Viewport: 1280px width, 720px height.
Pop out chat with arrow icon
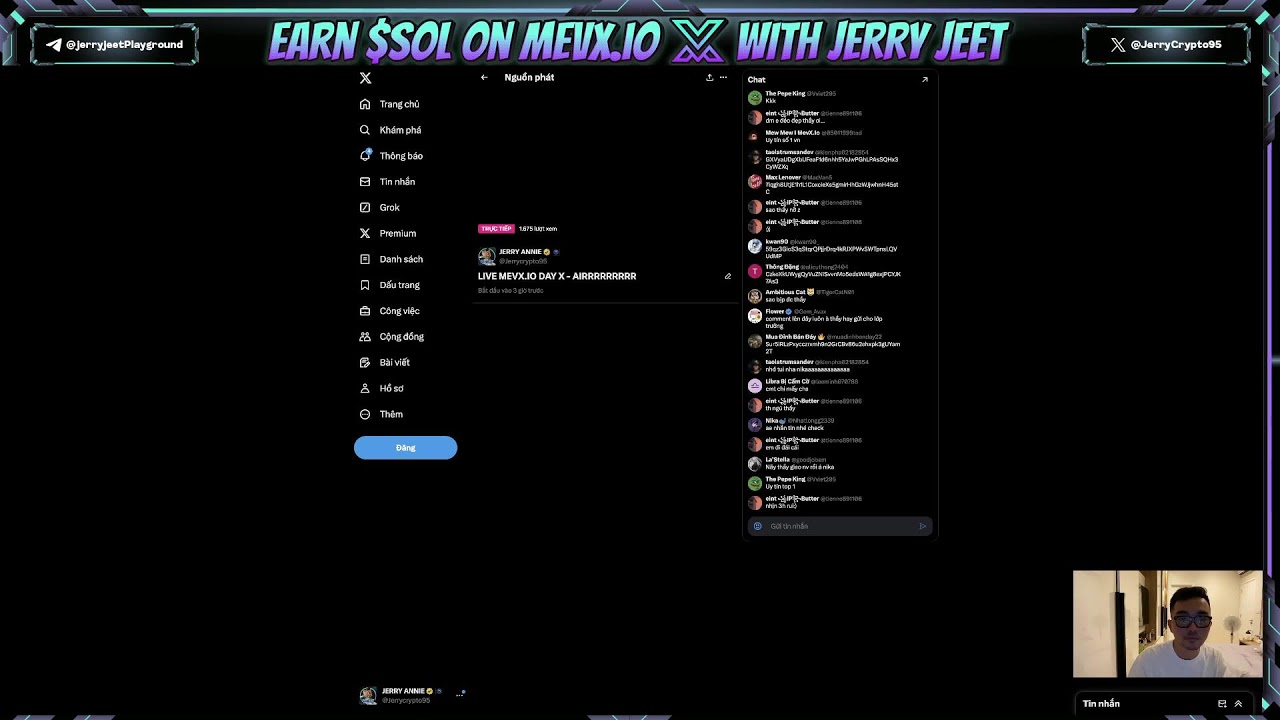pos(924,79)
